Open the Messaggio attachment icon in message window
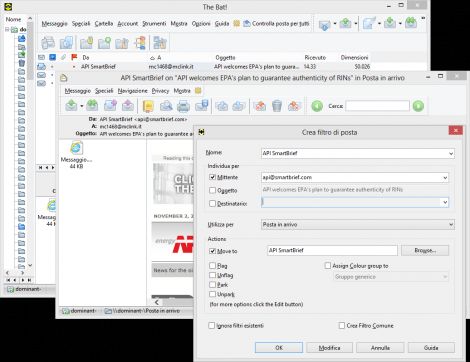The image size is (470, 362). click(x=76, y=148)
